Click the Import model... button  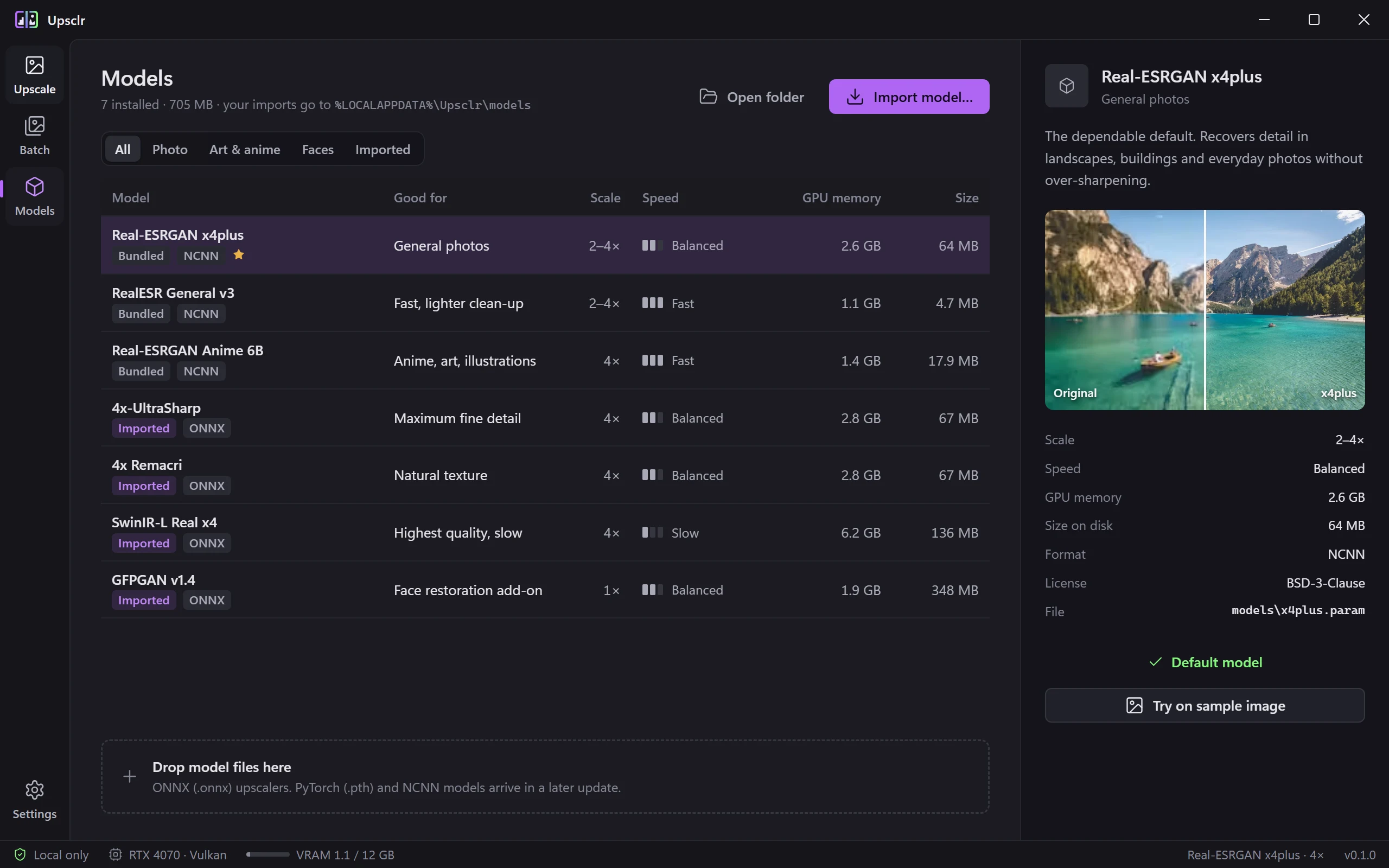pos(909,97)
